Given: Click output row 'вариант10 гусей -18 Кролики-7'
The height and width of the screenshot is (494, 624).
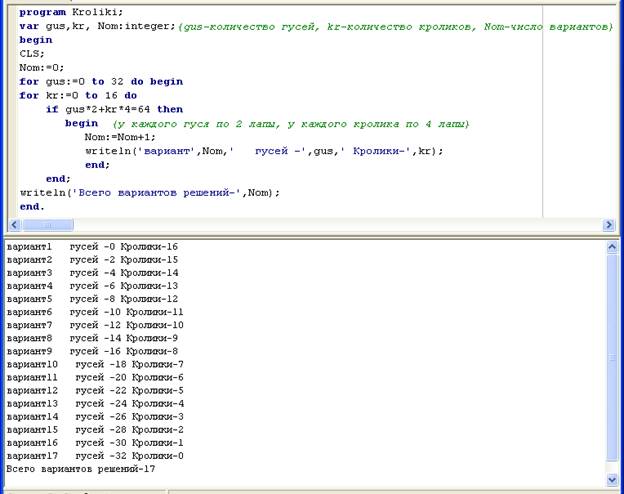Looking at the screenshot, I should (x=95, y=364).
